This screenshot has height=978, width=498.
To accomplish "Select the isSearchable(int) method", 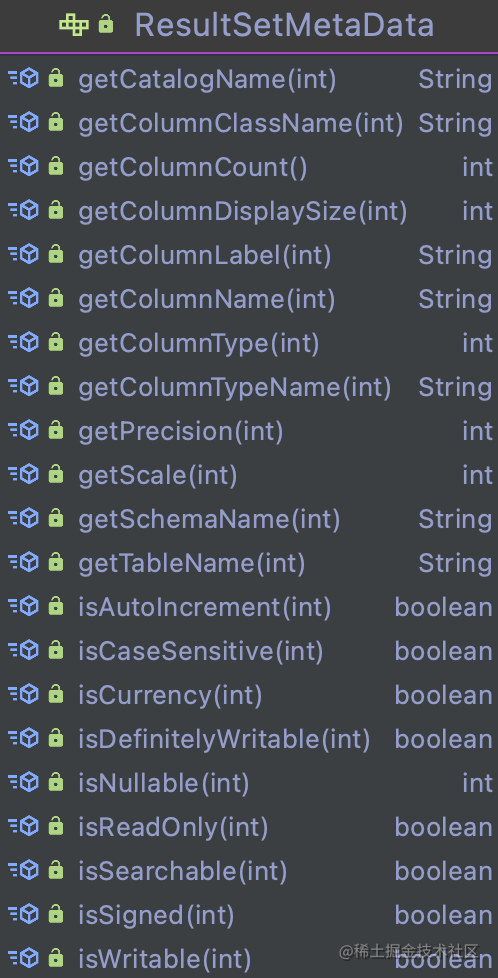I will point(183,870).
